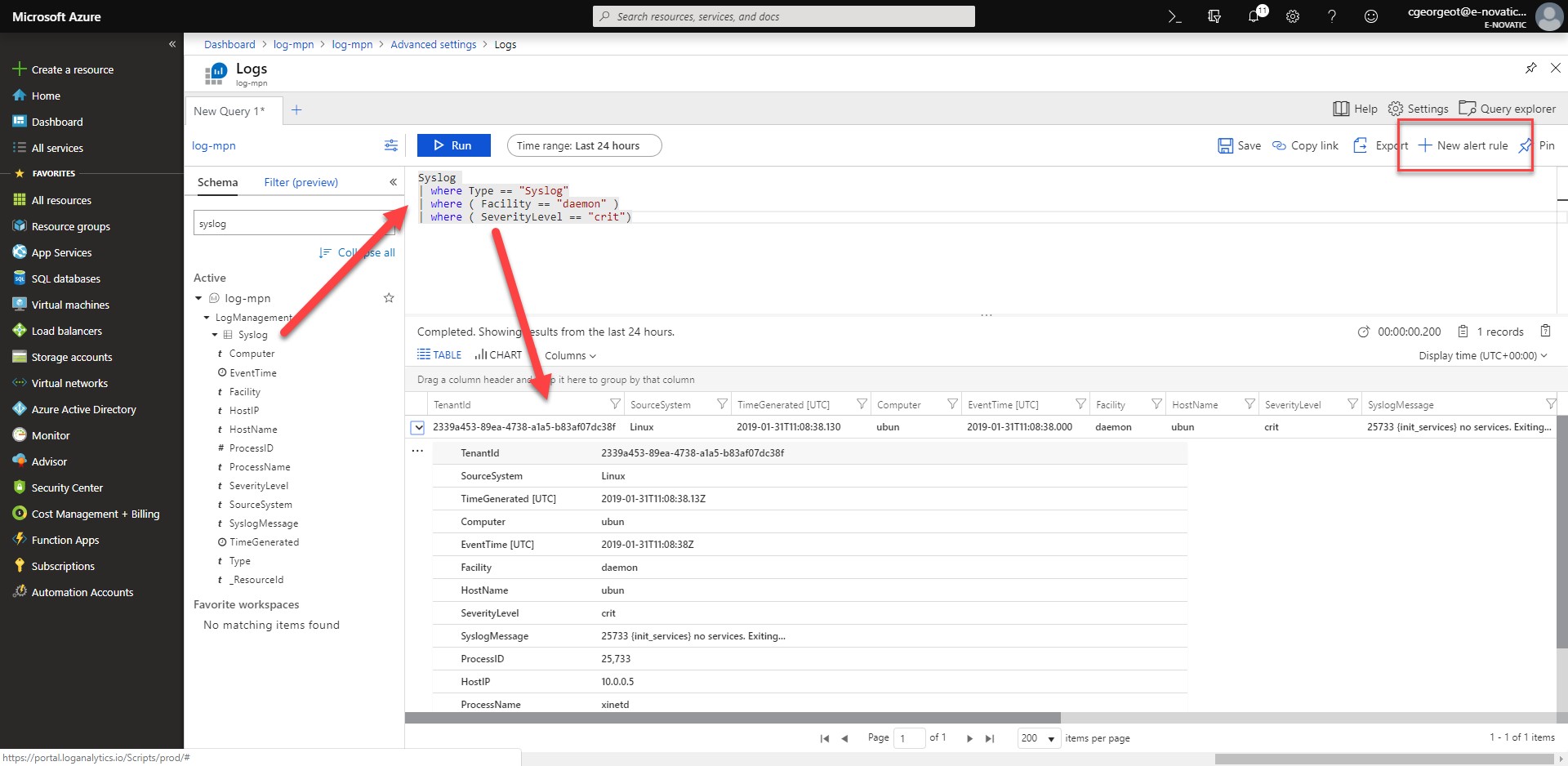This screenshot has height=766, width=1568.
Task: Switch to Filter (preview) tab
Action: (x=301, y=182)
